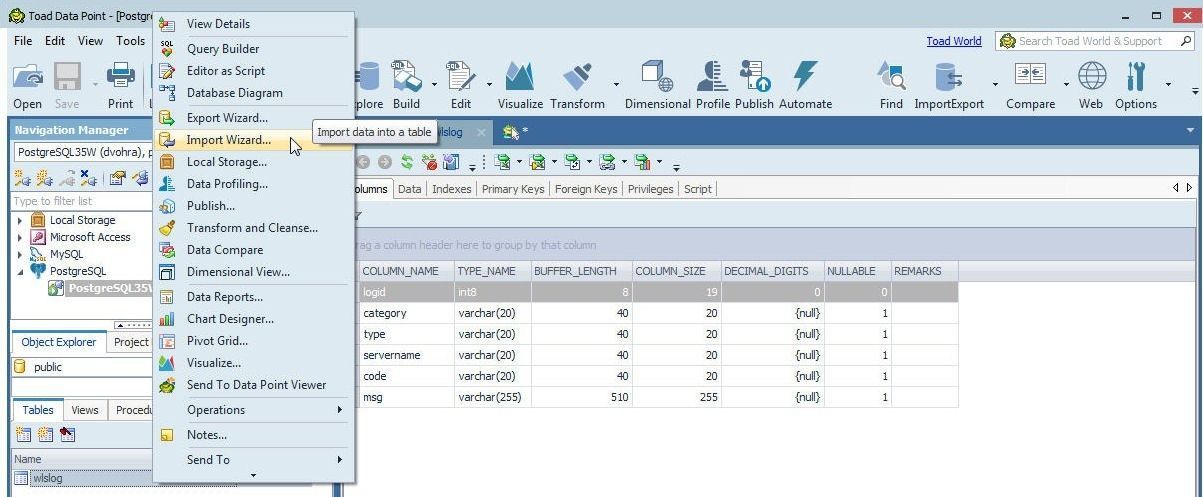
Task: Switch to the Views tab
Action: click(x=85, y=410)
